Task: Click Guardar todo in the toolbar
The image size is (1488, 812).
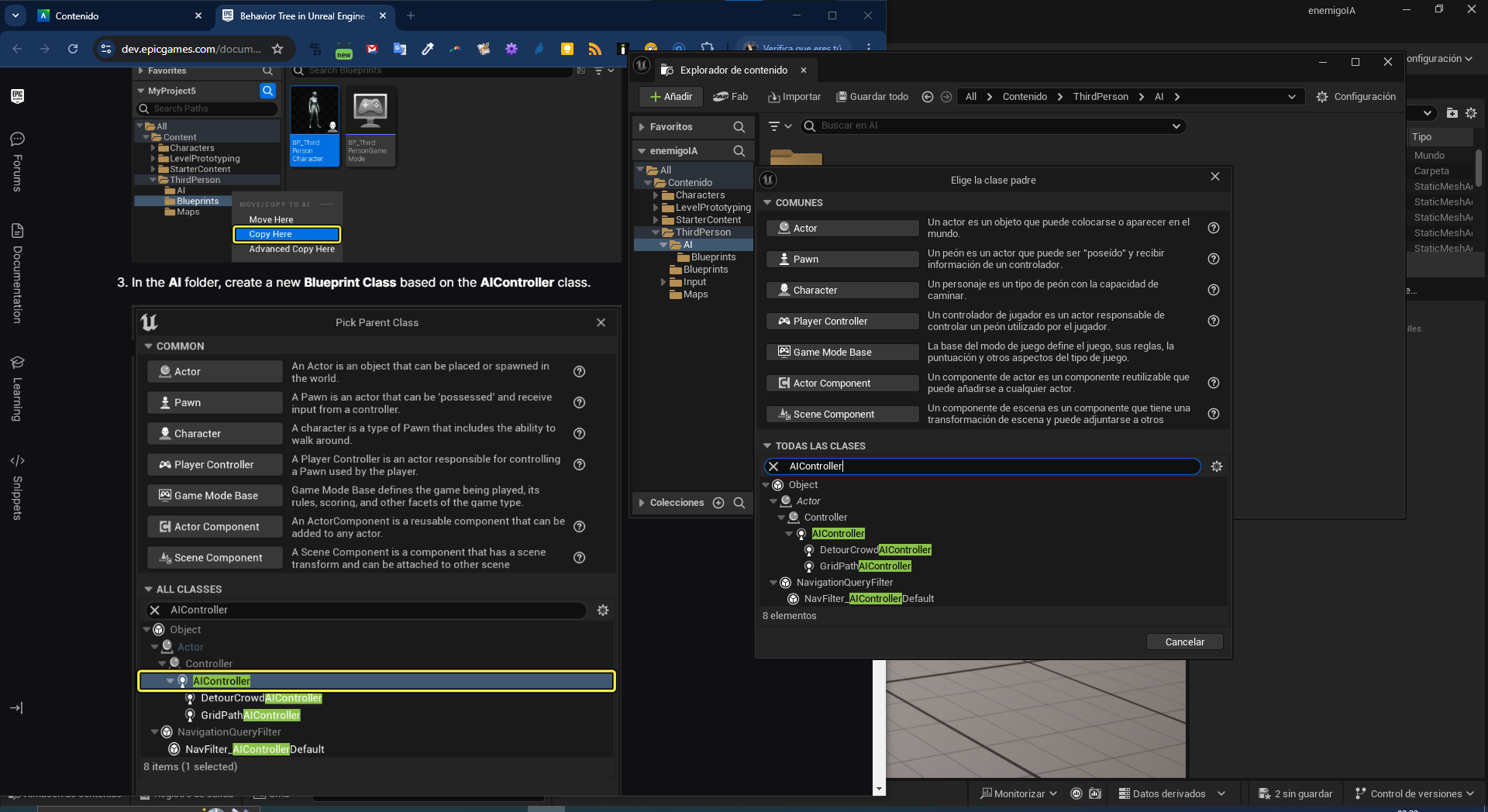Action: 872,97
